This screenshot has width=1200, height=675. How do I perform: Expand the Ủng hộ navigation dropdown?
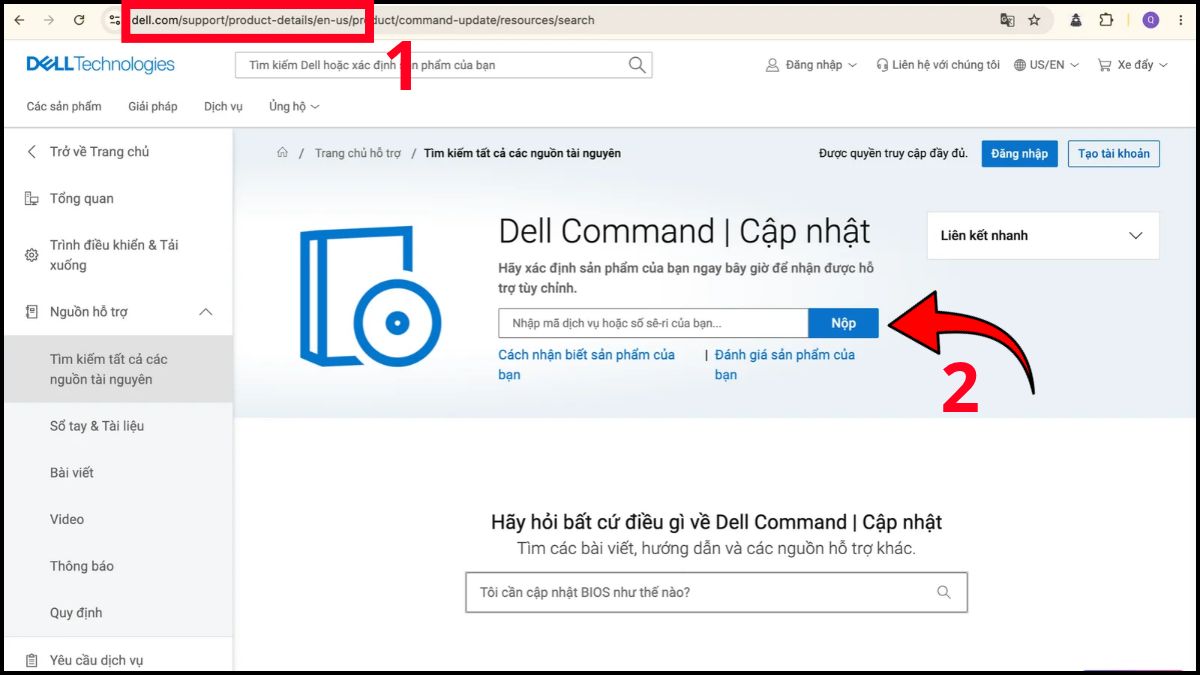[x=294, y=106]
